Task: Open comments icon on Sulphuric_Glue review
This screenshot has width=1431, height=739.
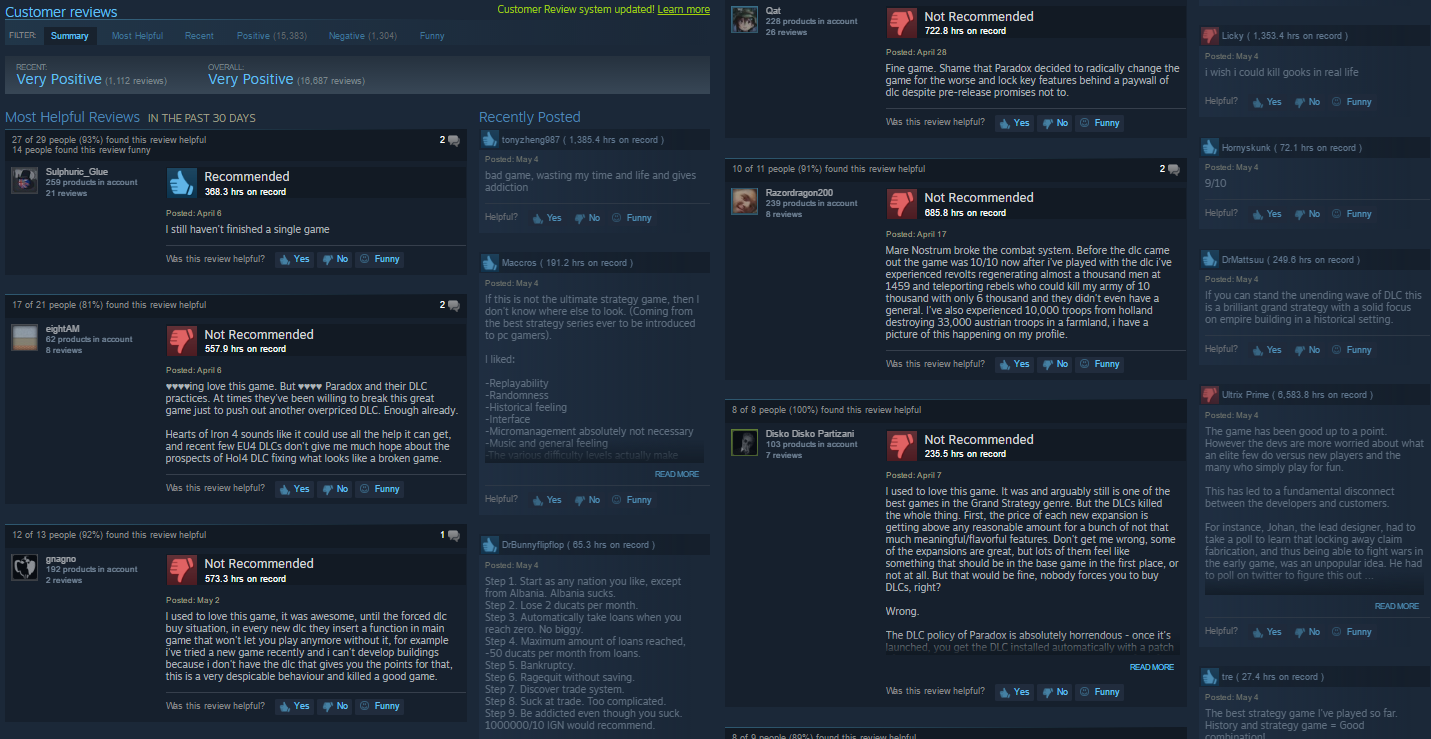Action: 454,140
